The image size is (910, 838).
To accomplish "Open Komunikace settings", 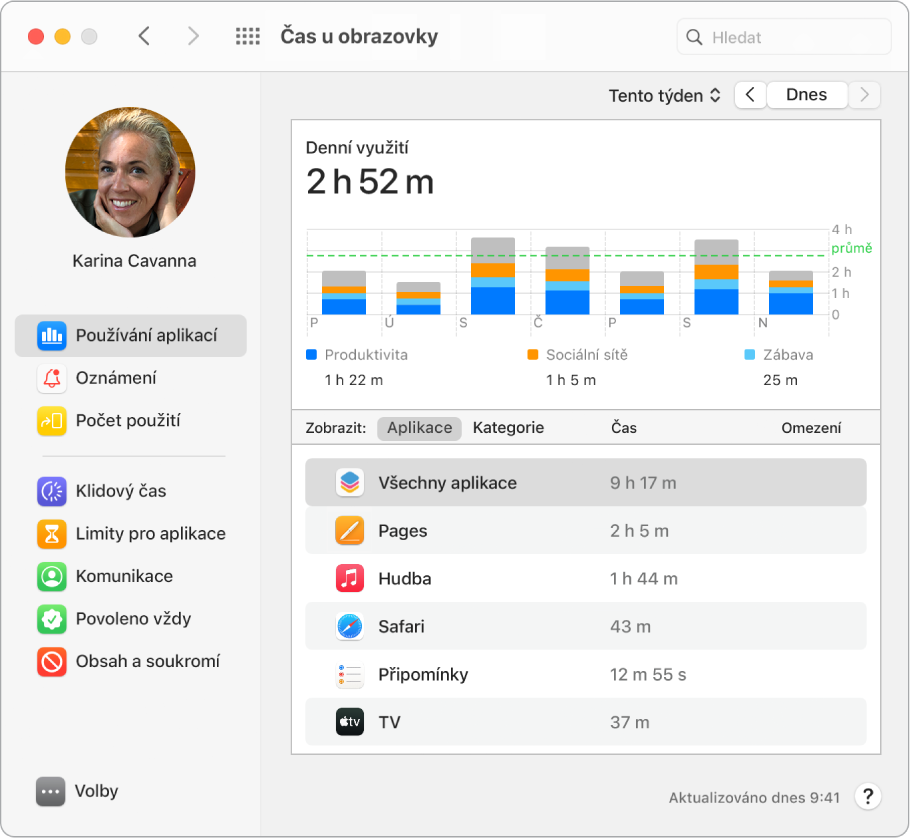I will (124, 576).
